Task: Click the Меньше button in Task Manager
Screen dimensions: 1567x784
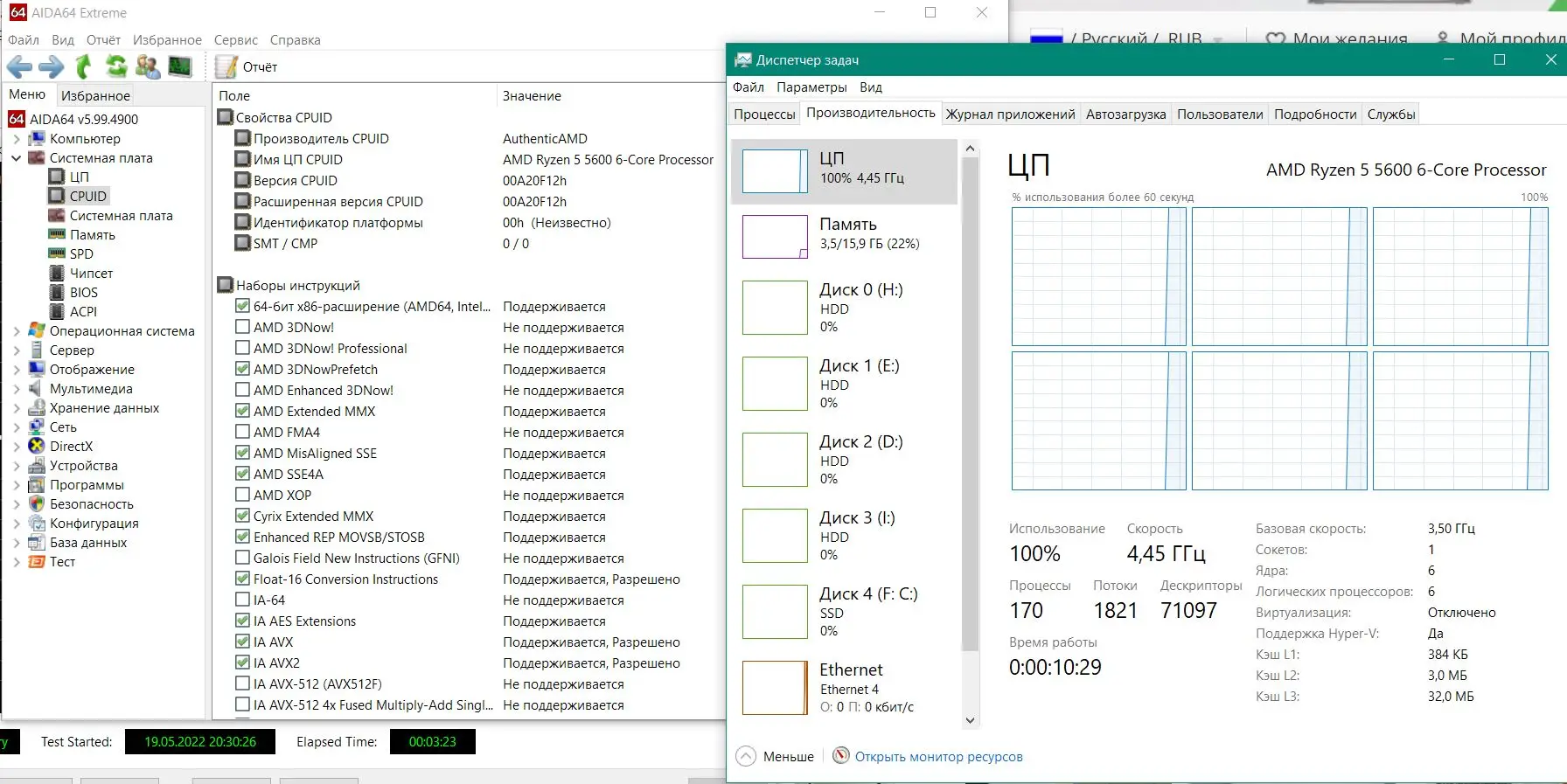Action: click(776, 756)
